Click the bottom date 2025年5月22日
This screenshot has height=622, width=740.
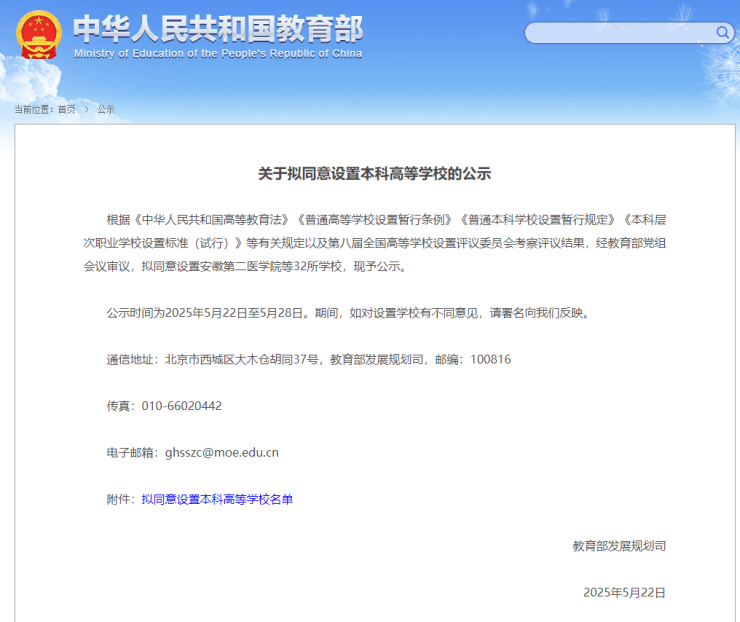click(624, 593)
